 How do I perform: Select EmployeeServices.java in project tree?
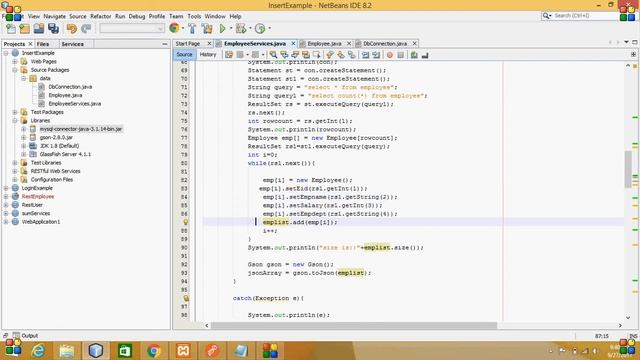click(74, 104)
